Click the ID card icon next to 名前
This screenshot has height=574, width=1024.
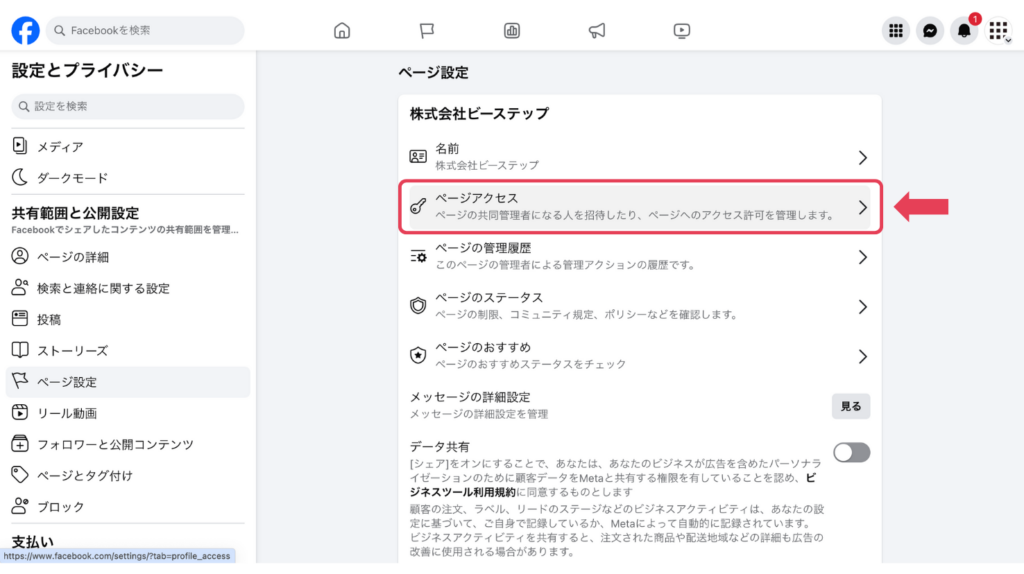[418, 157]
